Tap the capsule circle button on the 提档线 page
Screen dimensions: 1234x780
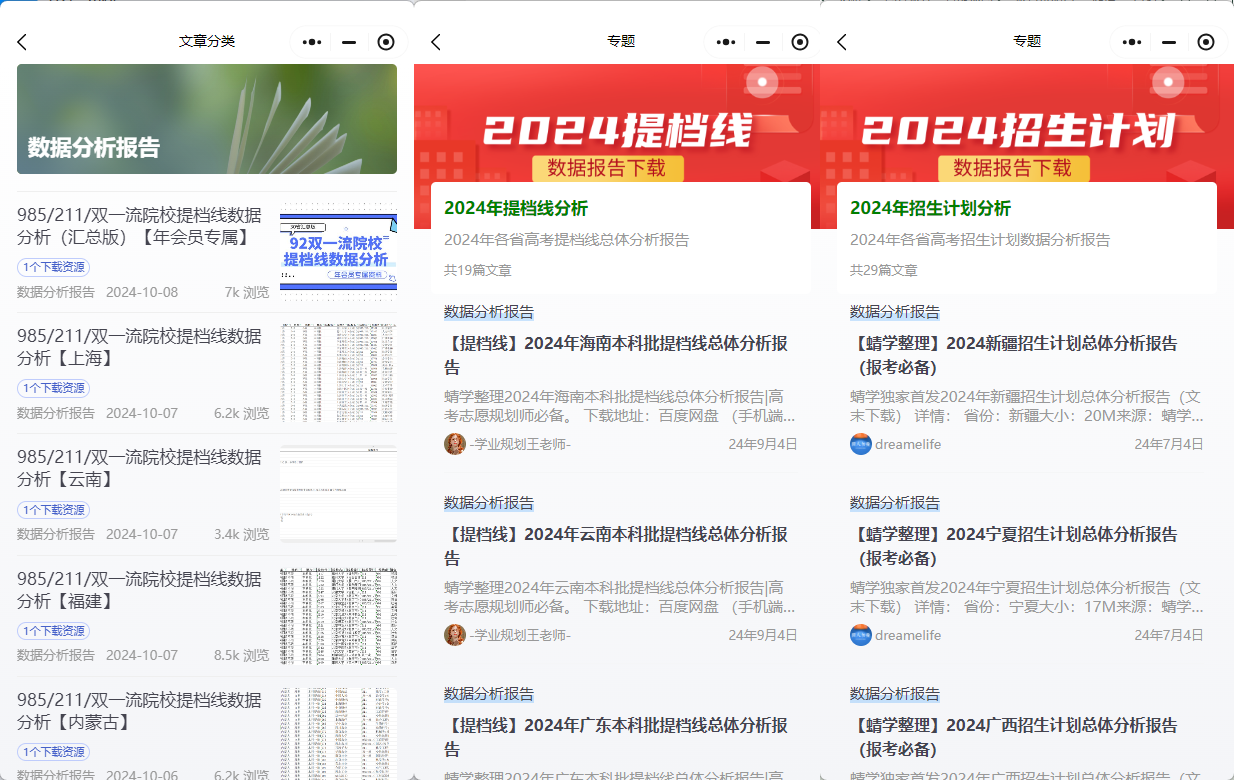coord(799,41)
